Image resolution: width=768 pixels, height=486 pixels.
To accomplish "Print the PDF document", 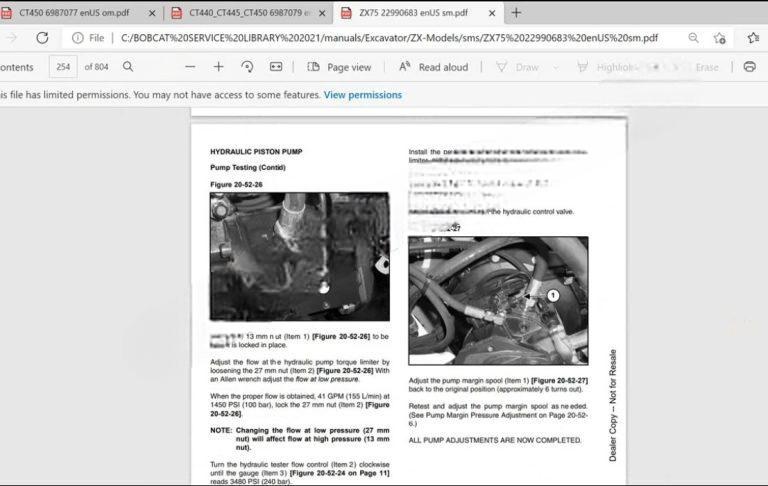I will click(x=749, y=67).
